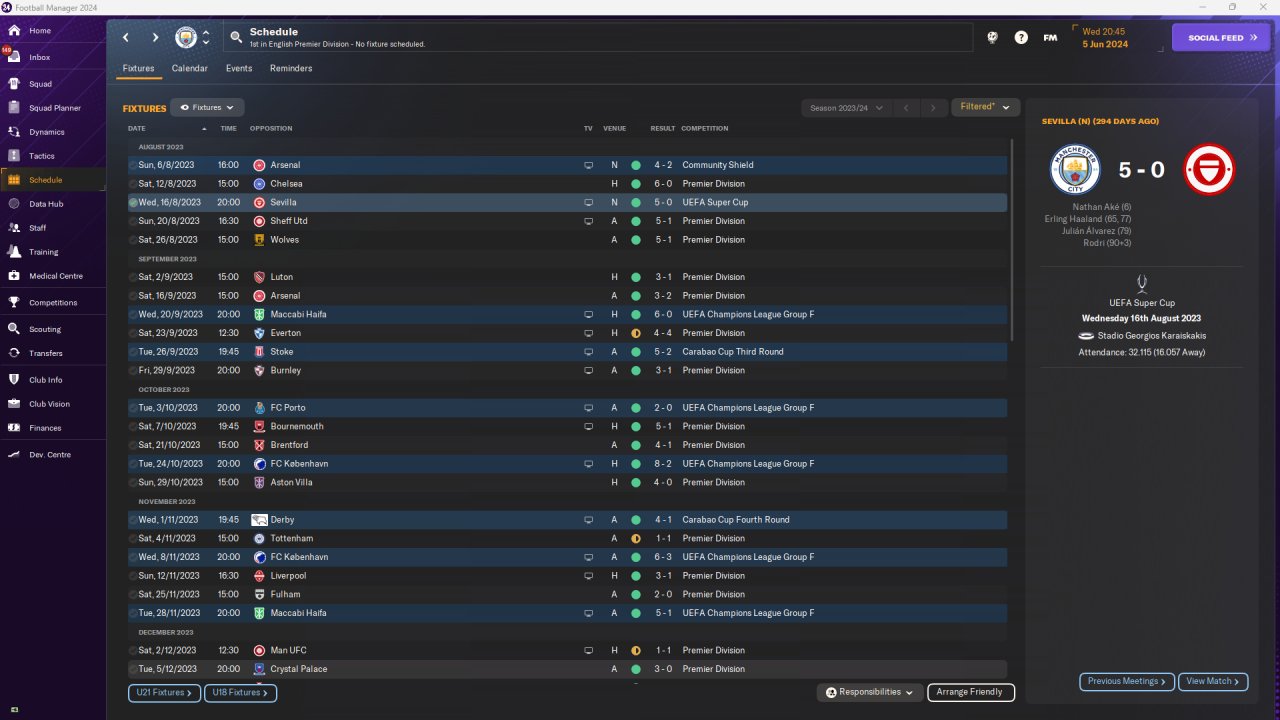Toggle the selection circle on Arsenal 6/8/2023 row

click(133, 165)
